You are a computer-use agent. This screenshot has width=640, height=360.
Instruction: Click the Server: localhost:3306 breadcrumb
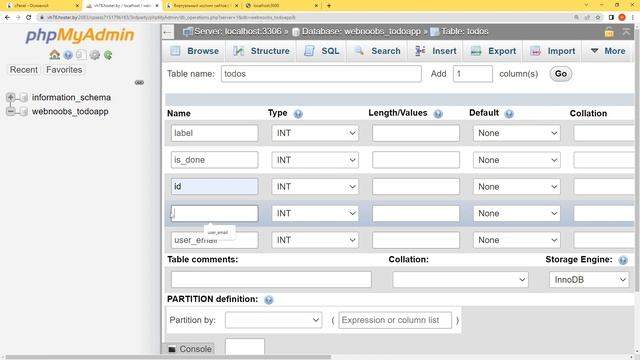[x=238, y=31]
